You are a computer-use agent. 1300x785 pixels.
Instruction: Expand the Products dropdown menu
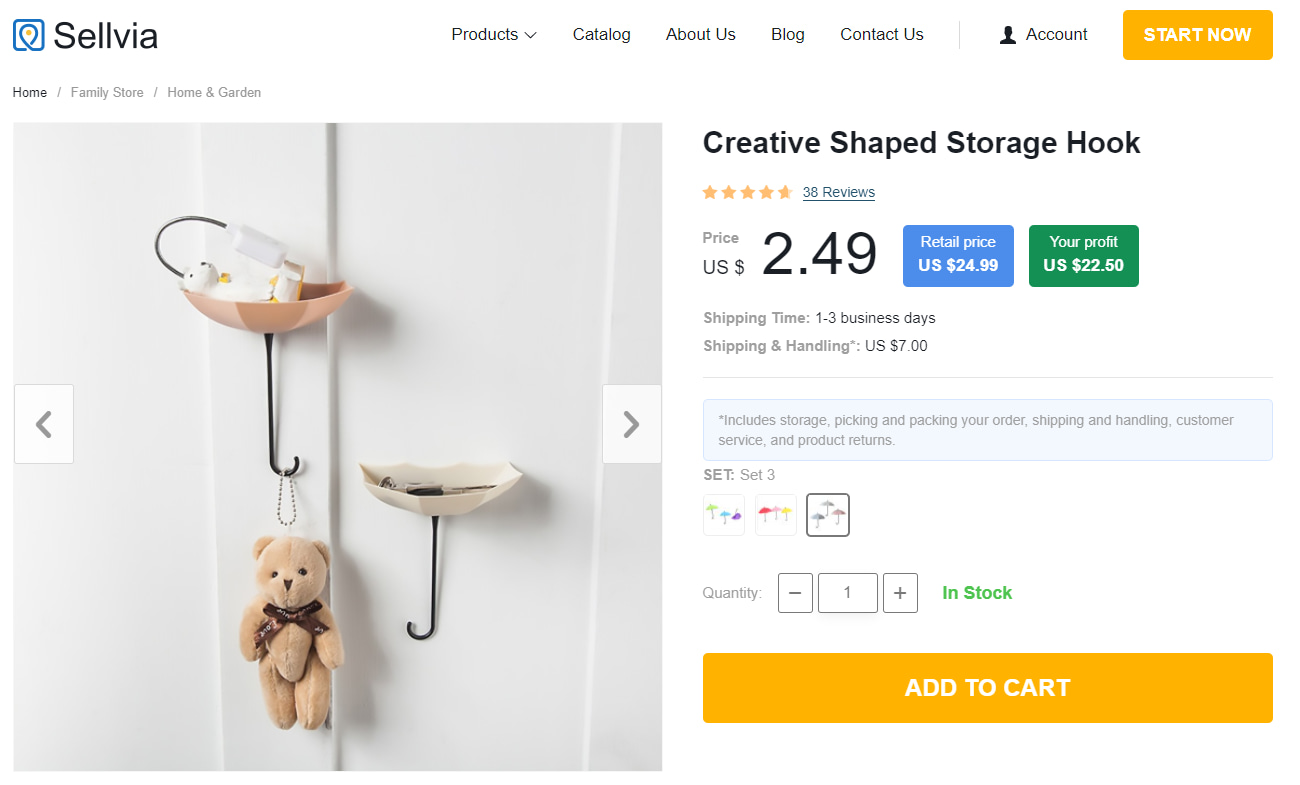[x=494, y=35]
